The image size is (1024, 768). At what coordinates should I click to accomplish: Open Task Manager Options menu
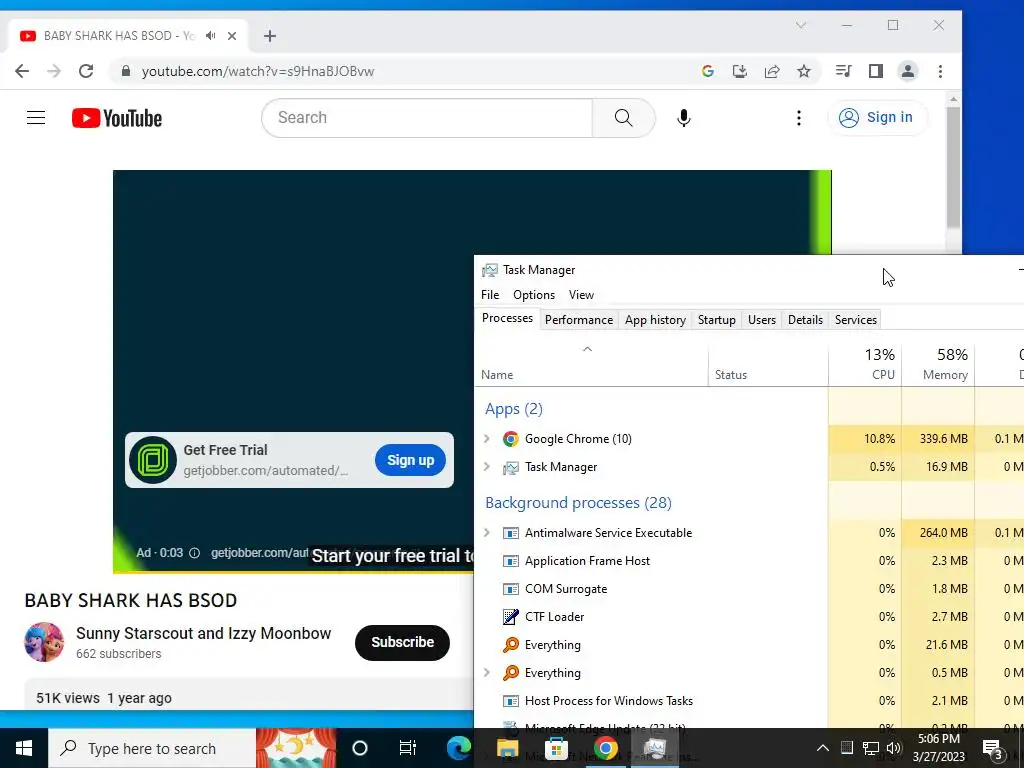click(x=534, y=295)
